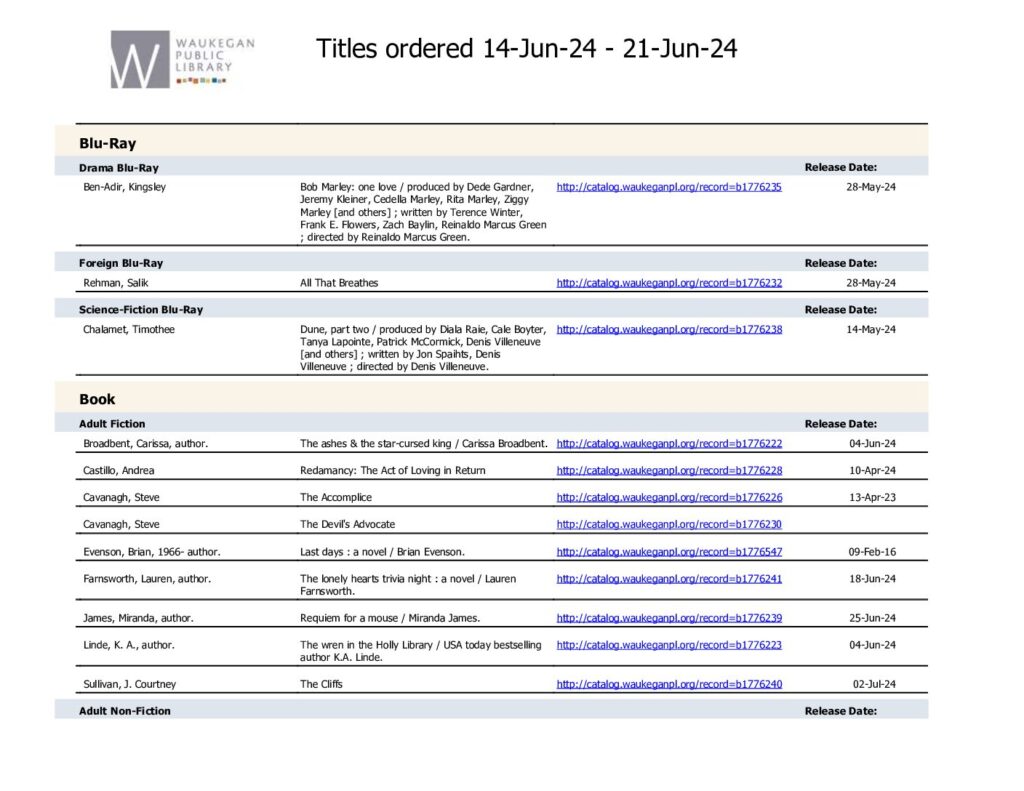The image size is (1024, 791).
Task: Visit the catalog link for Redamancy
Action: [669, 470]
